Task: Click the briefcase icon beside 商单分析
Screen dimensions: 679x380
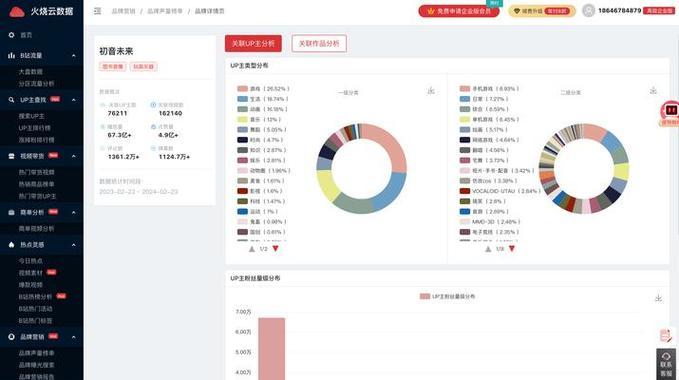Action: 11,213
